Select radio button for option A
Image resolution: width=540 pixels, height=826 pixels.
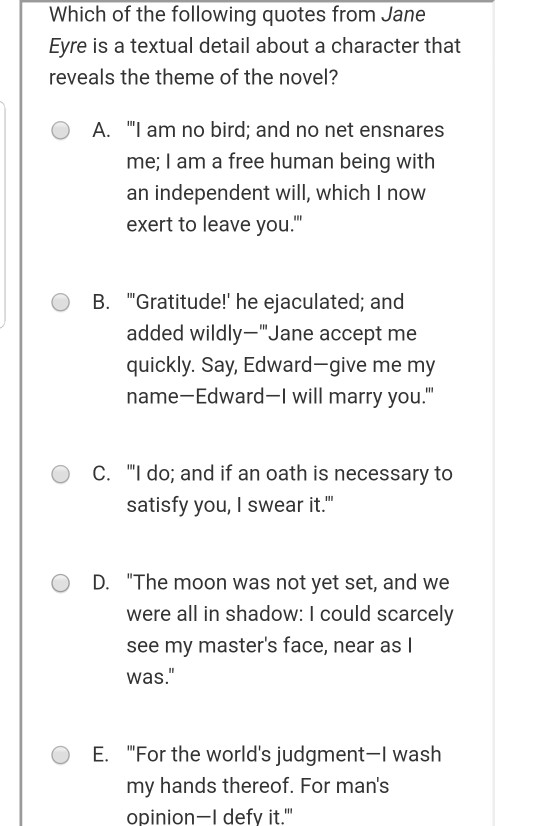click(x=61, y=130)
